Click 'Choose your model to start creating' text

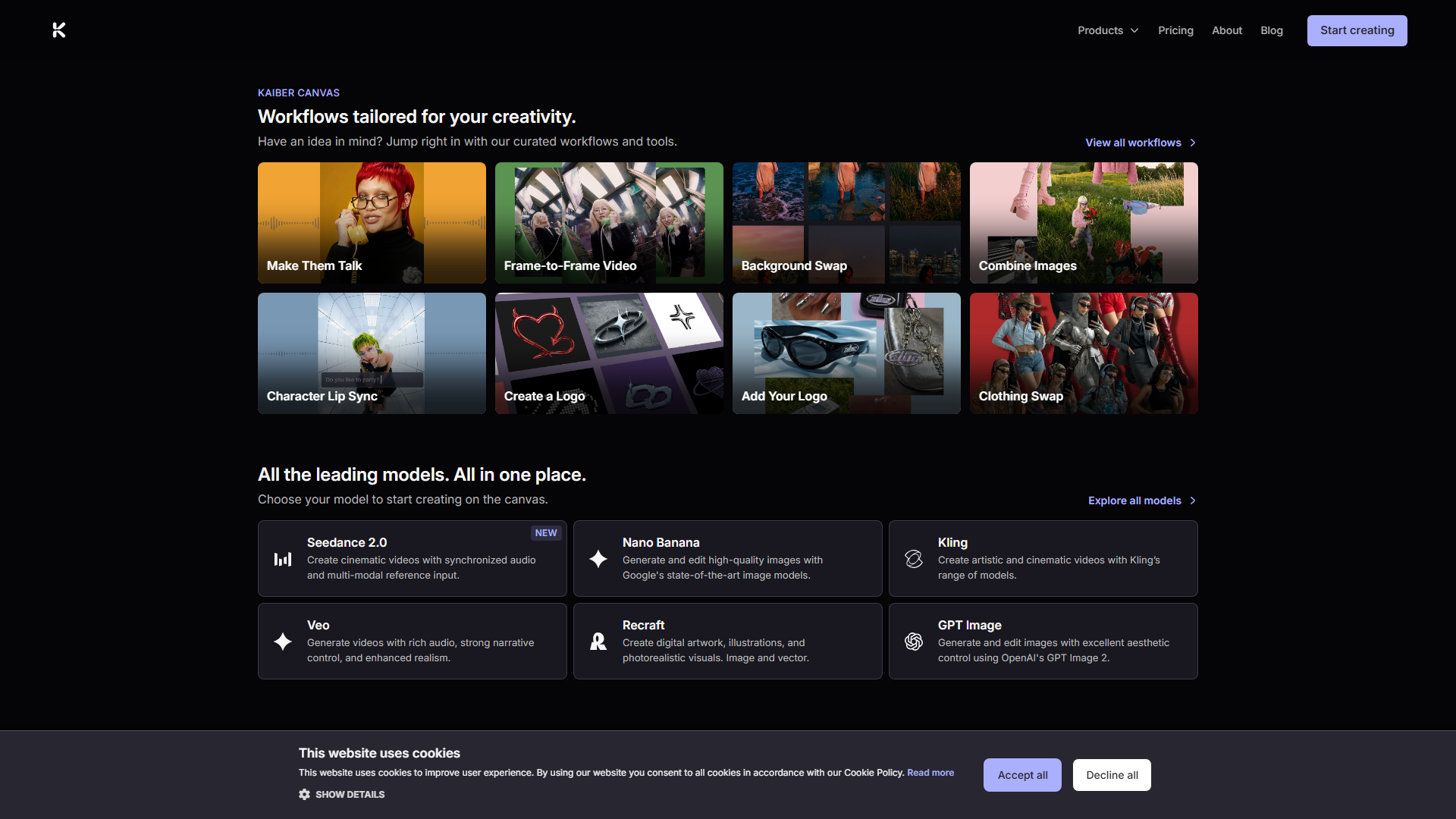403,499
